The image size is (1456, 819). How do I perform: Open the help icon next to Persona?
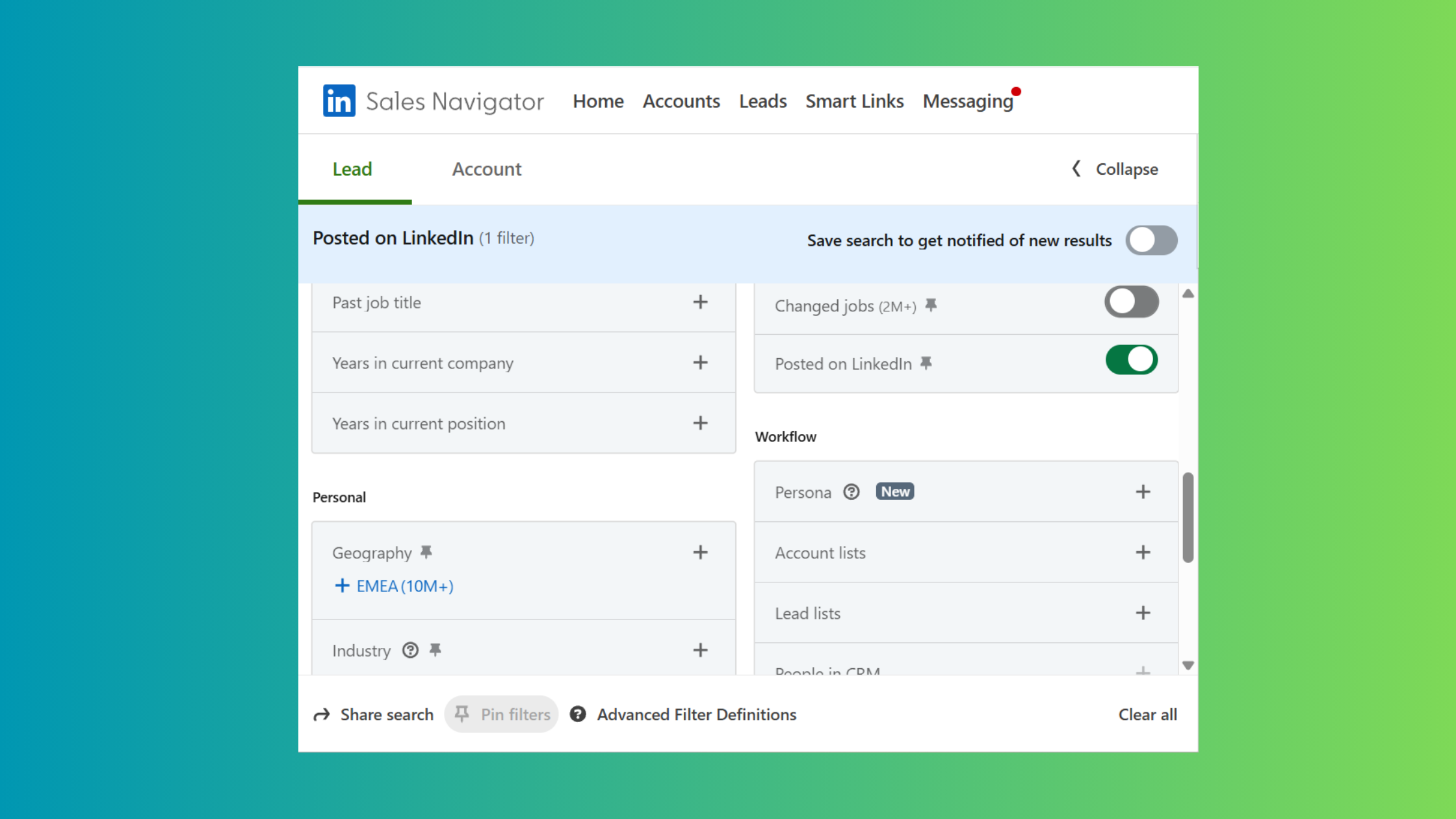tap(851, 492)
